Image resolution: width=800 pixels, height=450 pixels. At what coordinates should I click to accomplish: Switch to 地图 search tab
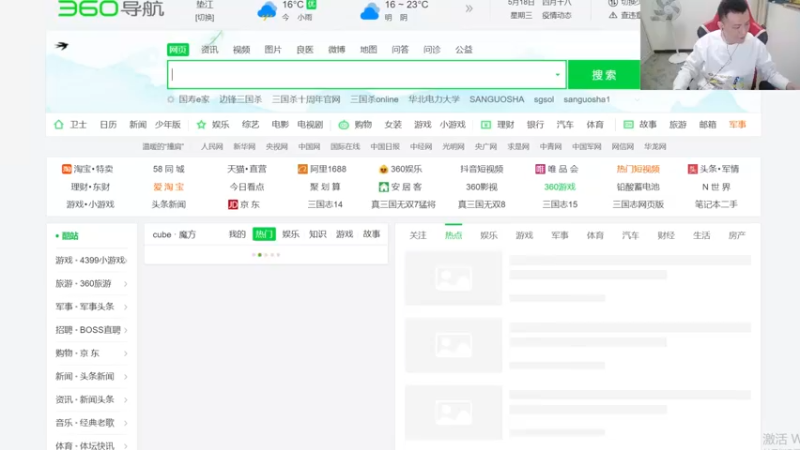click(368, 49)
